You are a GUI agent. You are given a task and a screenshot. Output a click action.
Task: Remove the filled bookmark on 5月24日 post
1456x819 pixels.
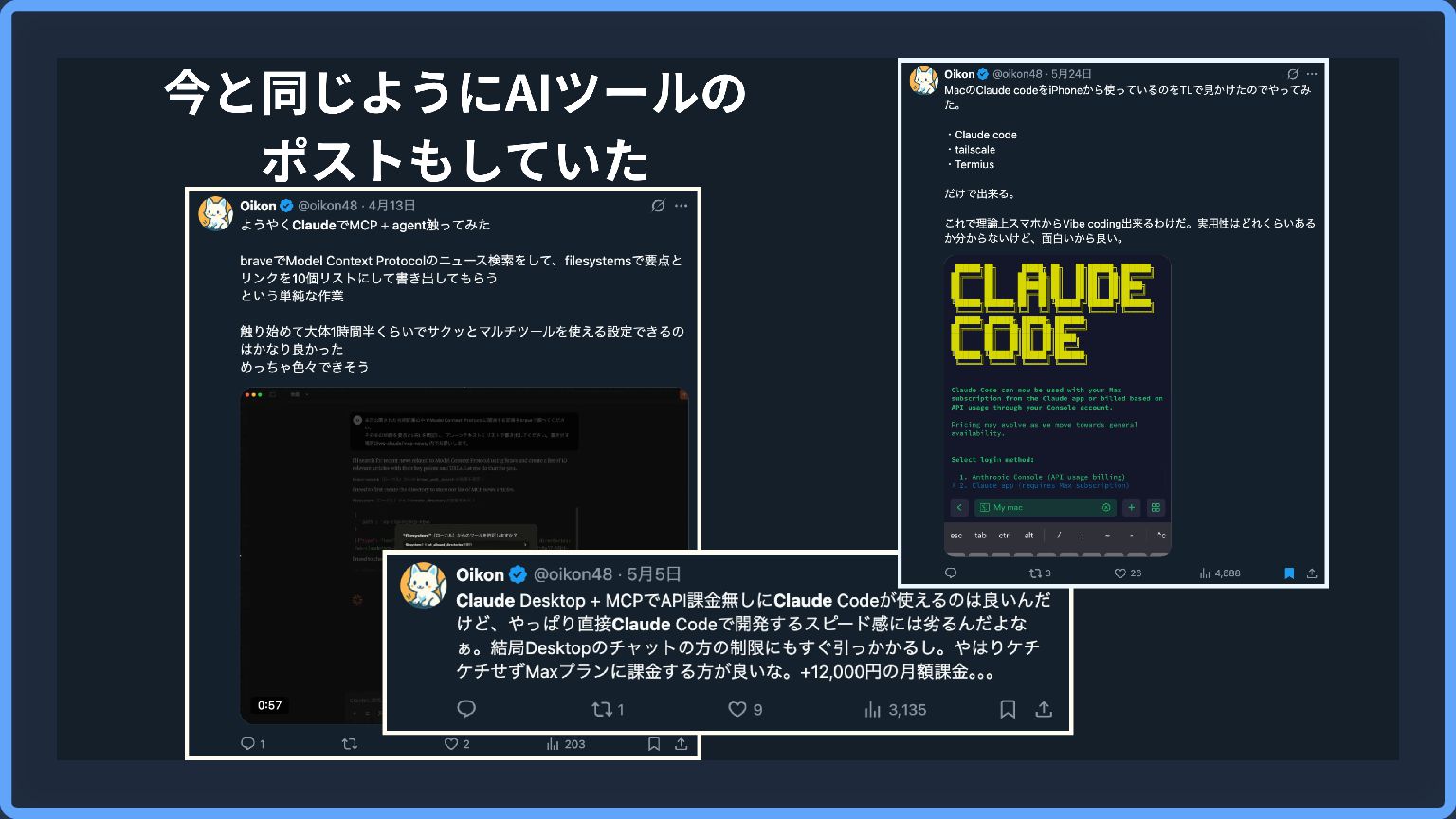pyautogui.click(x=1289, y=573)
